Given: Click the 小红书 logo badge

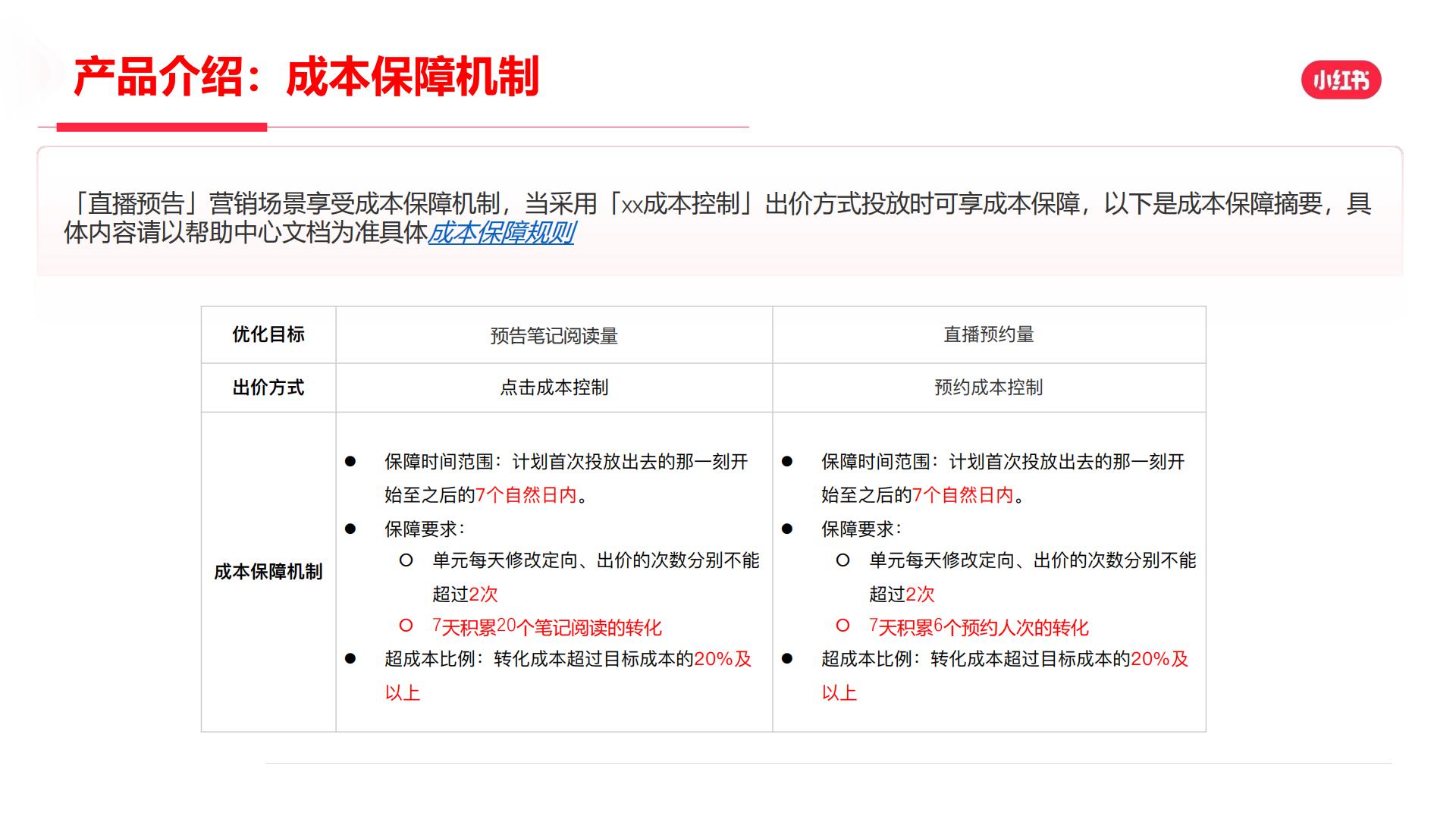Looking at the screenshot, I should tap(1341, 80).
